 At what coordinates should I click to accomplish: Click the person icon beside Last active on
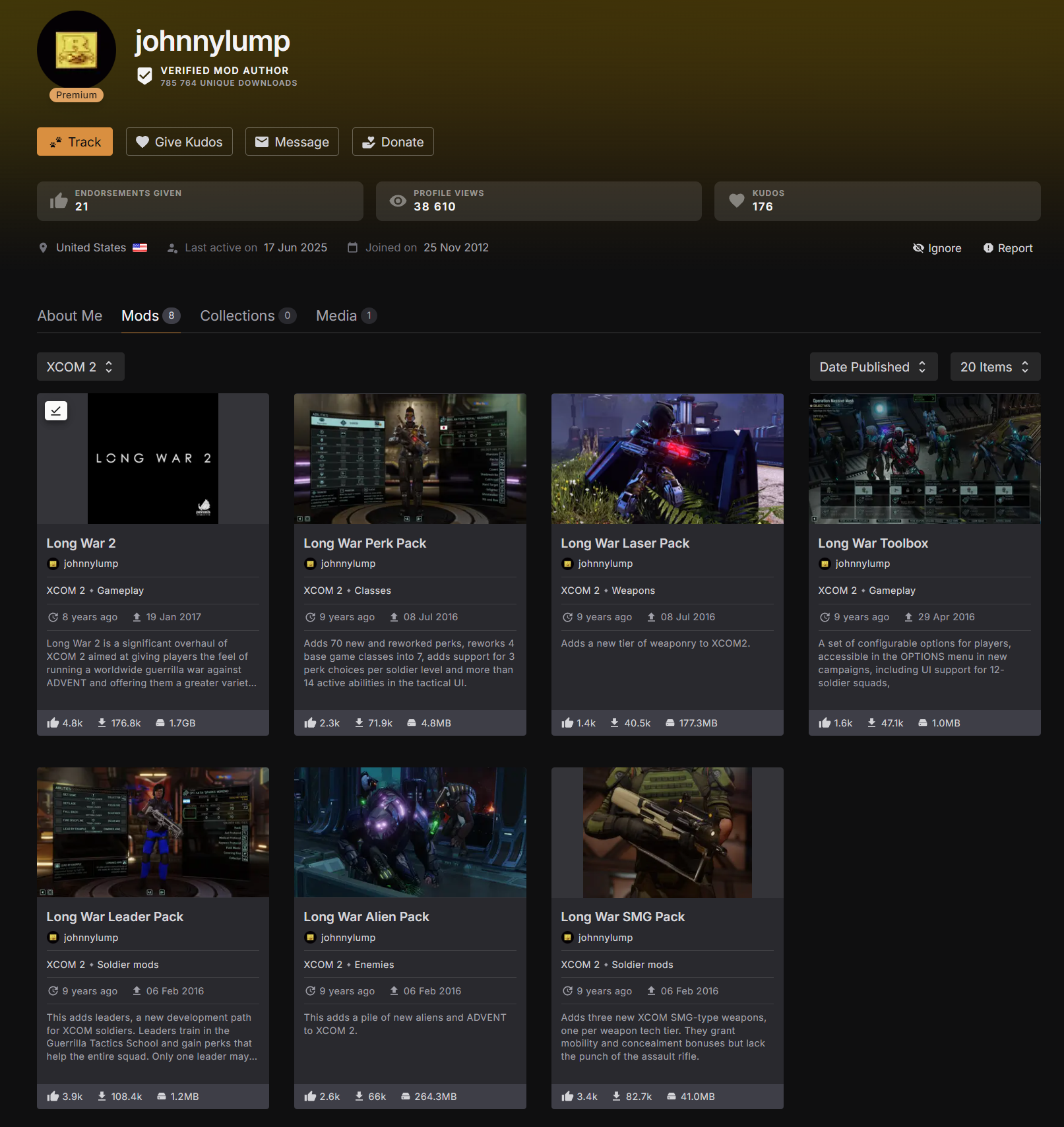click(x=172, y=248)
